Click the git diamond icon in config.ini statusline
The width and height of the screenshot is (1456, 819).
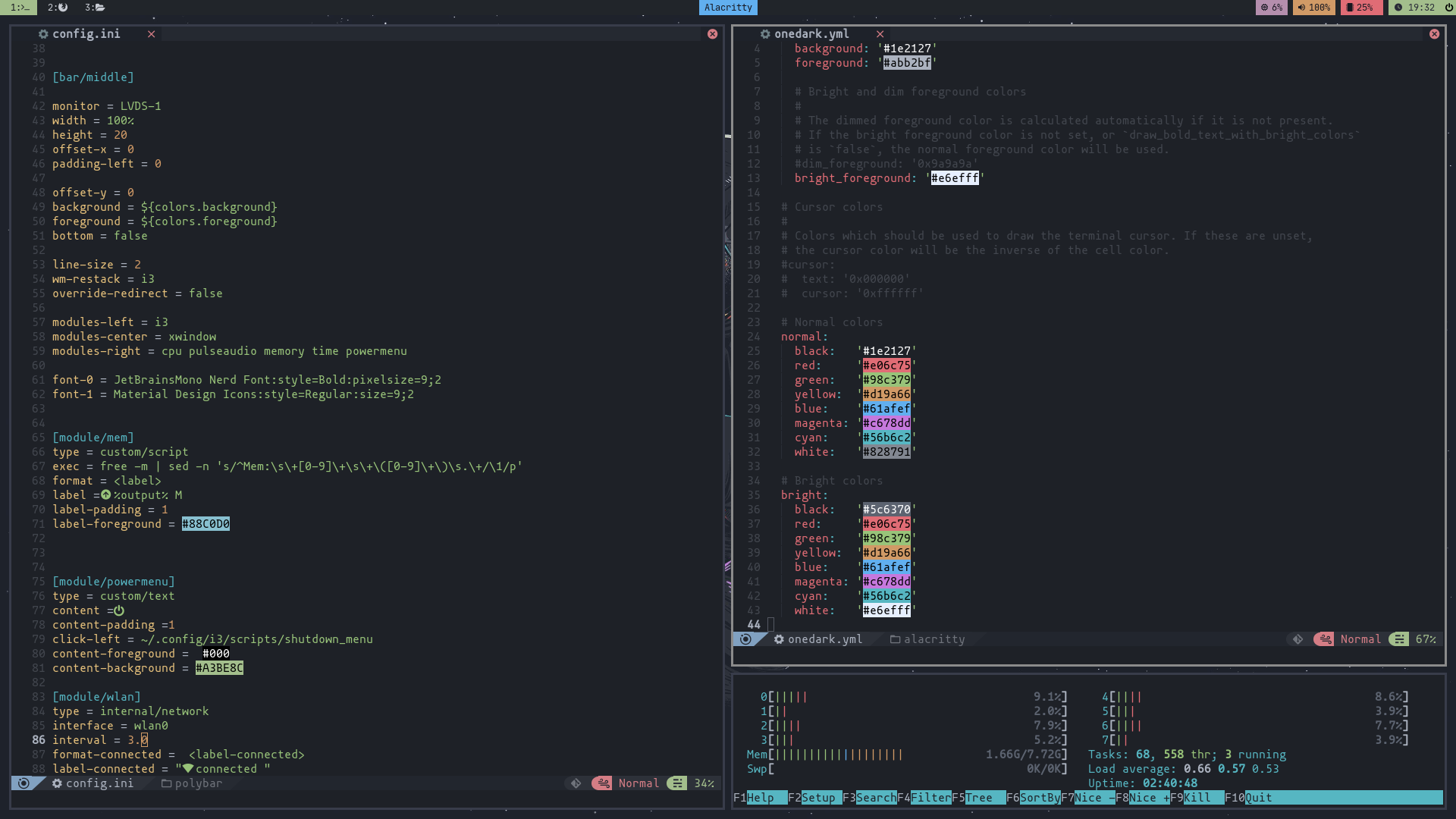tap(576, 783)
